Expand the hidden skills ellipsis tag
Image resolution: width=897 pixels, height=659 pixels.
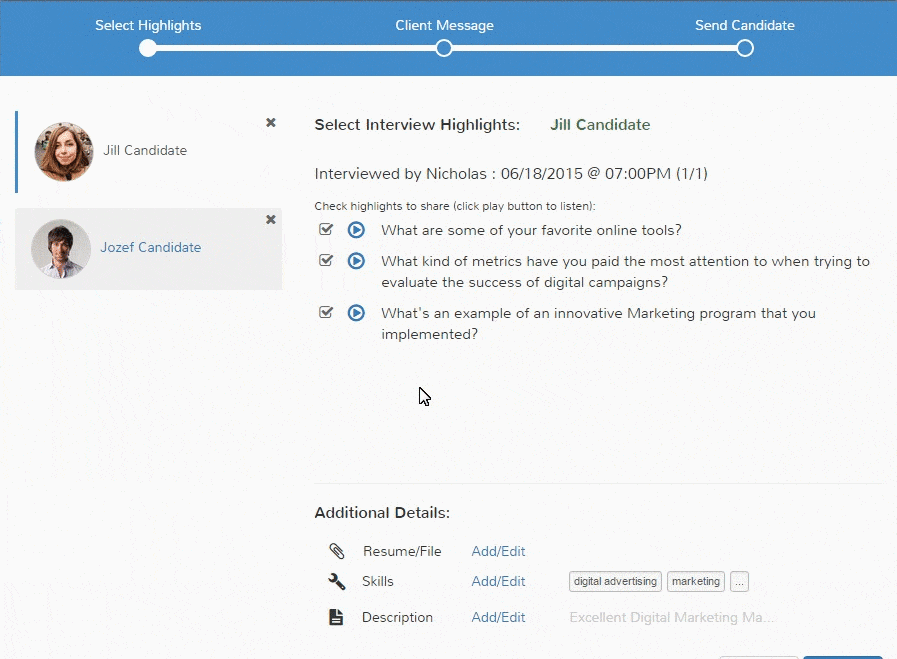(739, 581)
